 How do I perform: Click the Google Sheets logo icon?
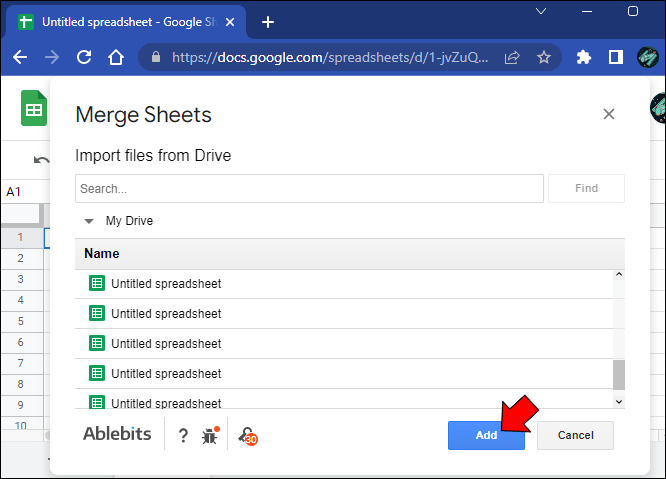pyautogui.click(x=34, y=108)
